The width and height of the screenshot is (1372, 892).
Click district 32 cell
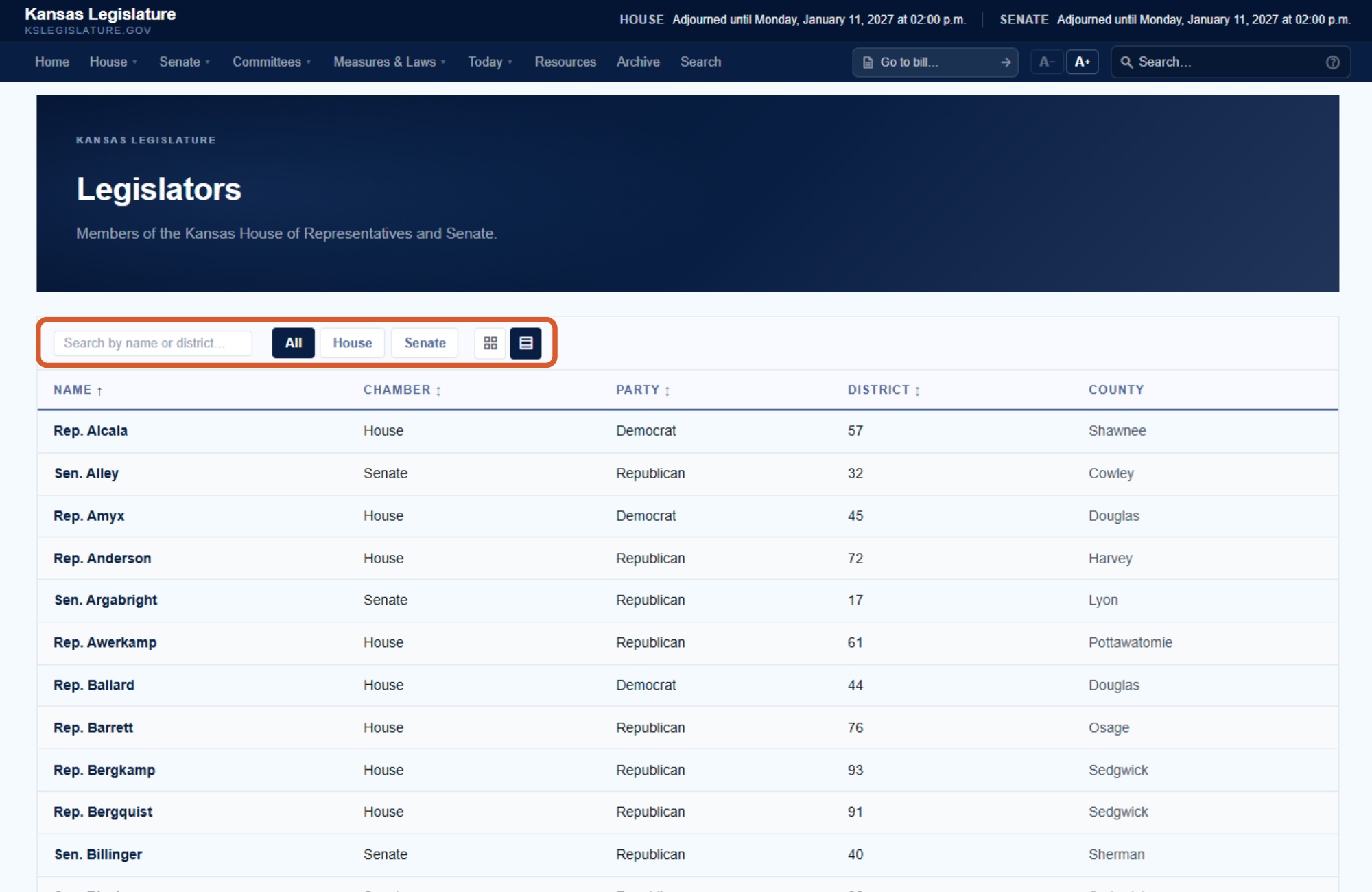tap(855, 473)
